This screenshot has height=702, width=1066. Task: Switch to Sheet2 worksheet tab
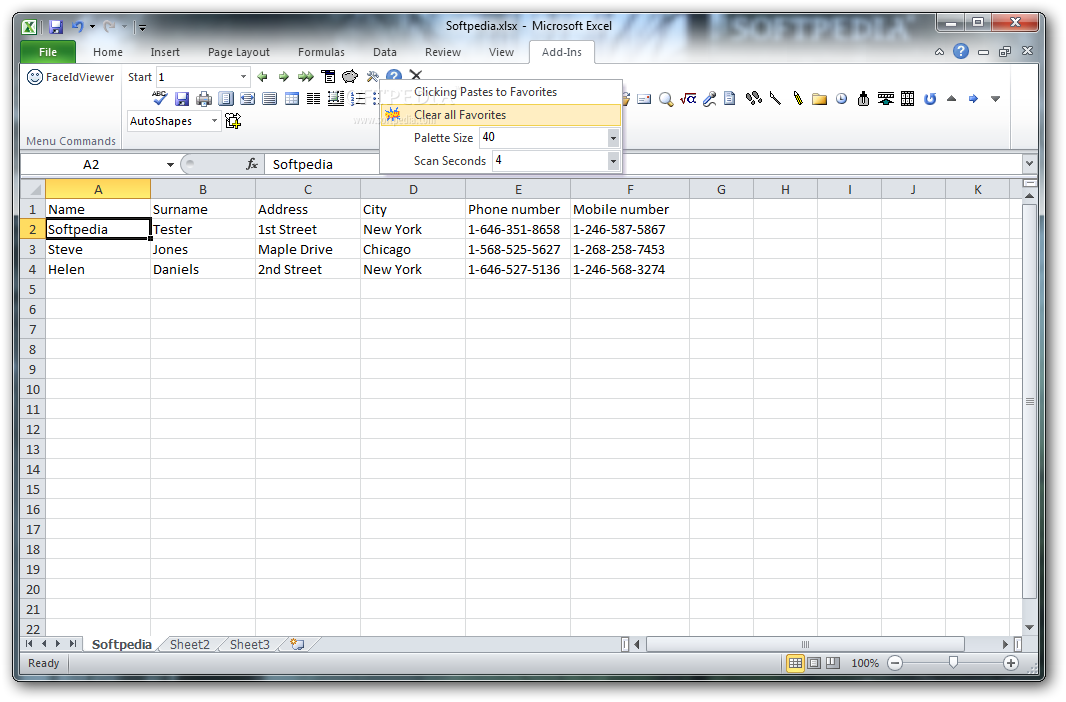pyautogui.click(x=190, y=644)
